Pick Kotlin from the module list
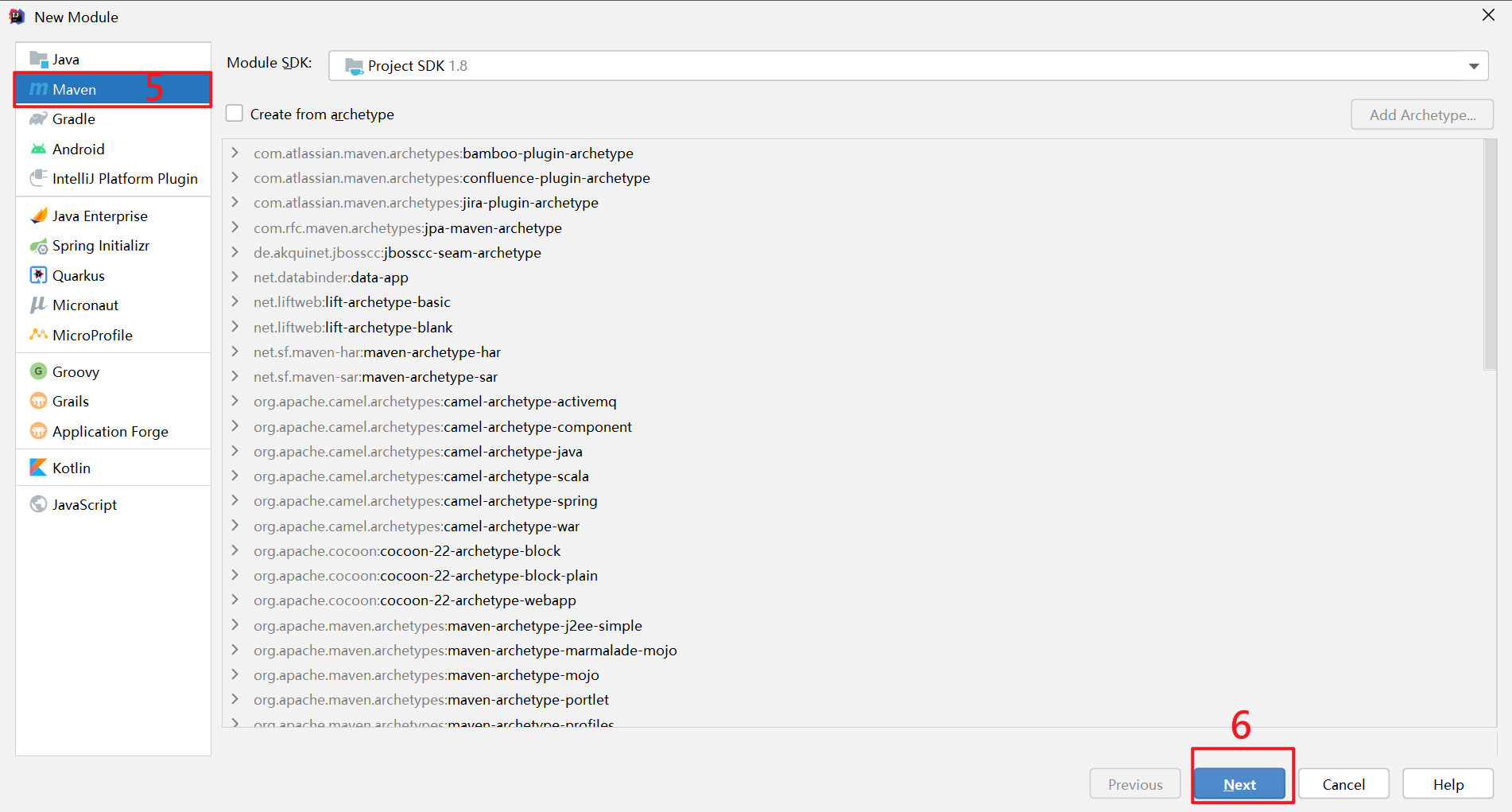 [x=113, y=468]
